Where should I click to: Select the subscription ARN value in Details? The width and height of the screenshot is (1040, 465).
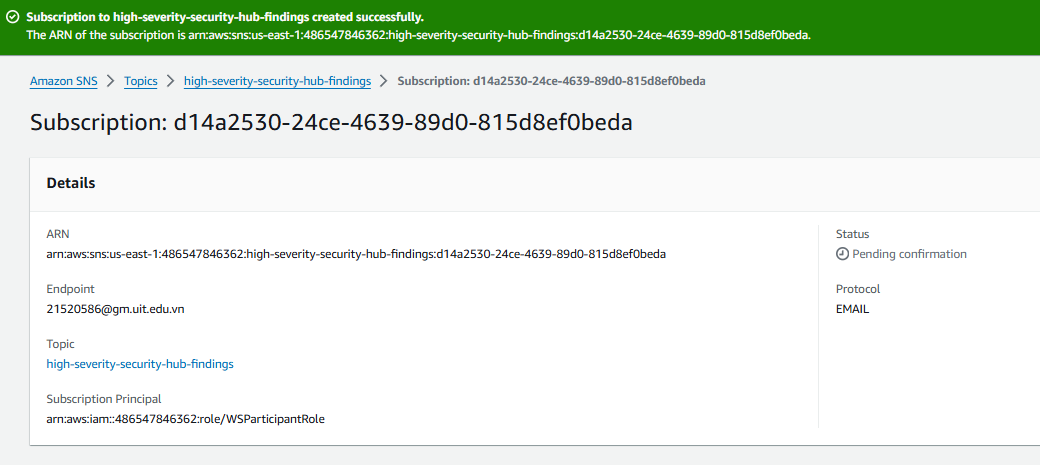pos(356,254)
